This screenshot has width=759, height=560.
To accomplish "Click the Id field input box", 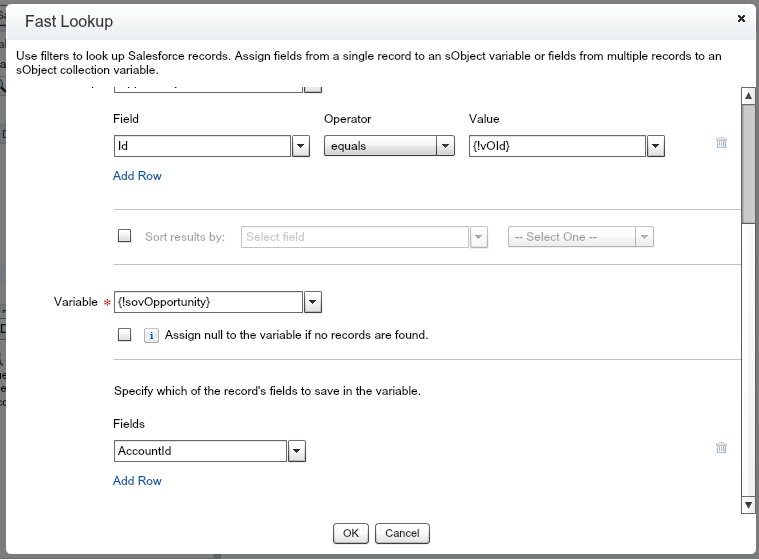I will [x=202, y=146].
